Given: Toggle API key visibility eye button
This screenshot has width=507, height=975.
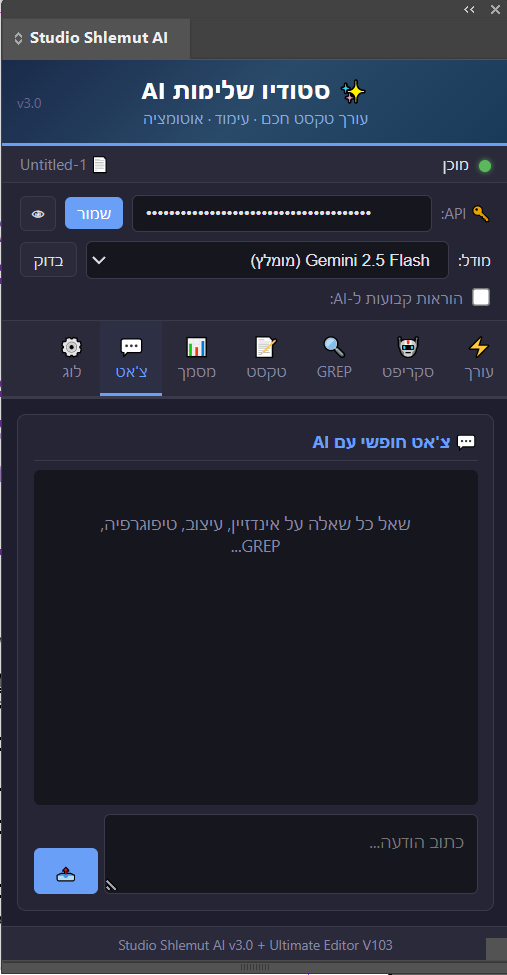Looking at the screenshot, I should 38,213.
